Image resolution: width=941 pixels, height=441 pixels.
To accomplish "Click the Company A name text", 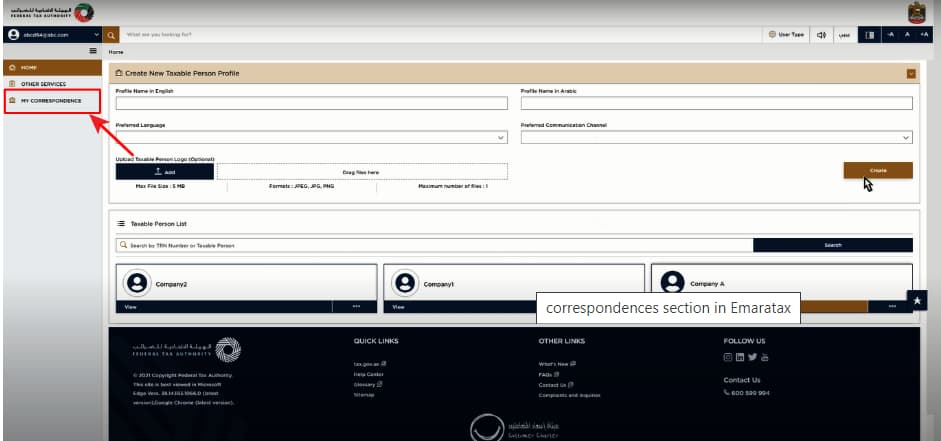I will pyautogui.click(x=707, y=284).
